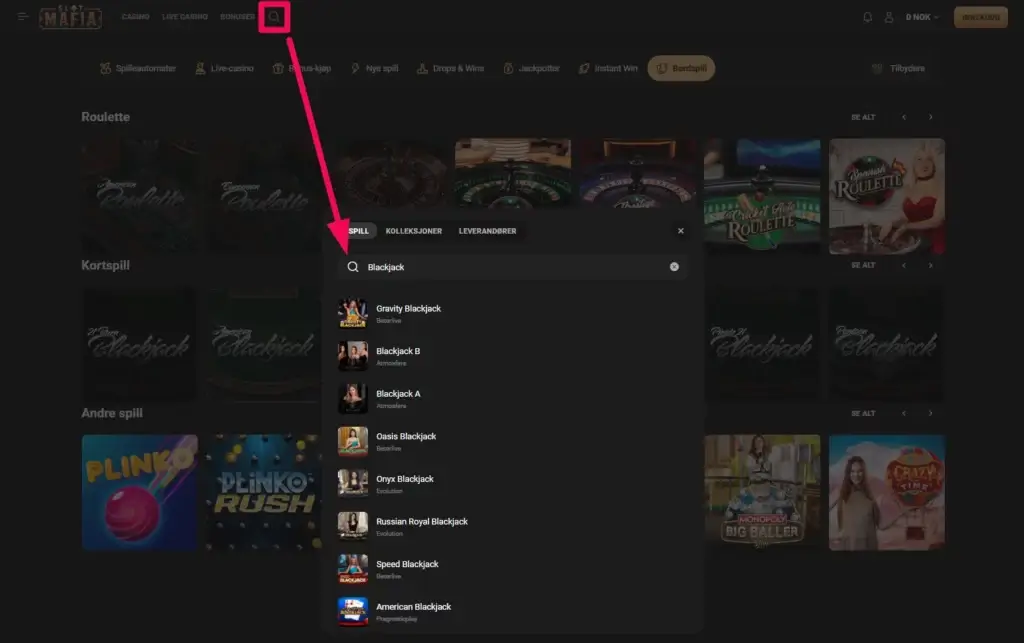Open the Crazy Time game tile

(887, 492)
